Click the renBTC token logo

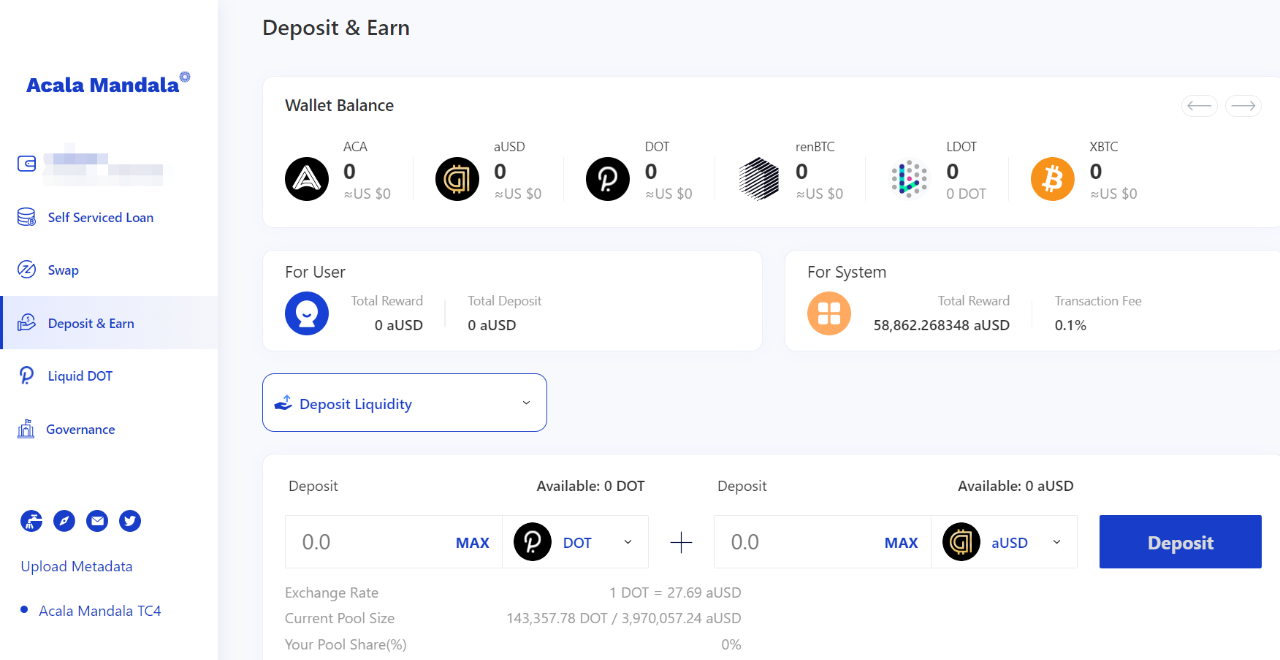click(759, 179)
